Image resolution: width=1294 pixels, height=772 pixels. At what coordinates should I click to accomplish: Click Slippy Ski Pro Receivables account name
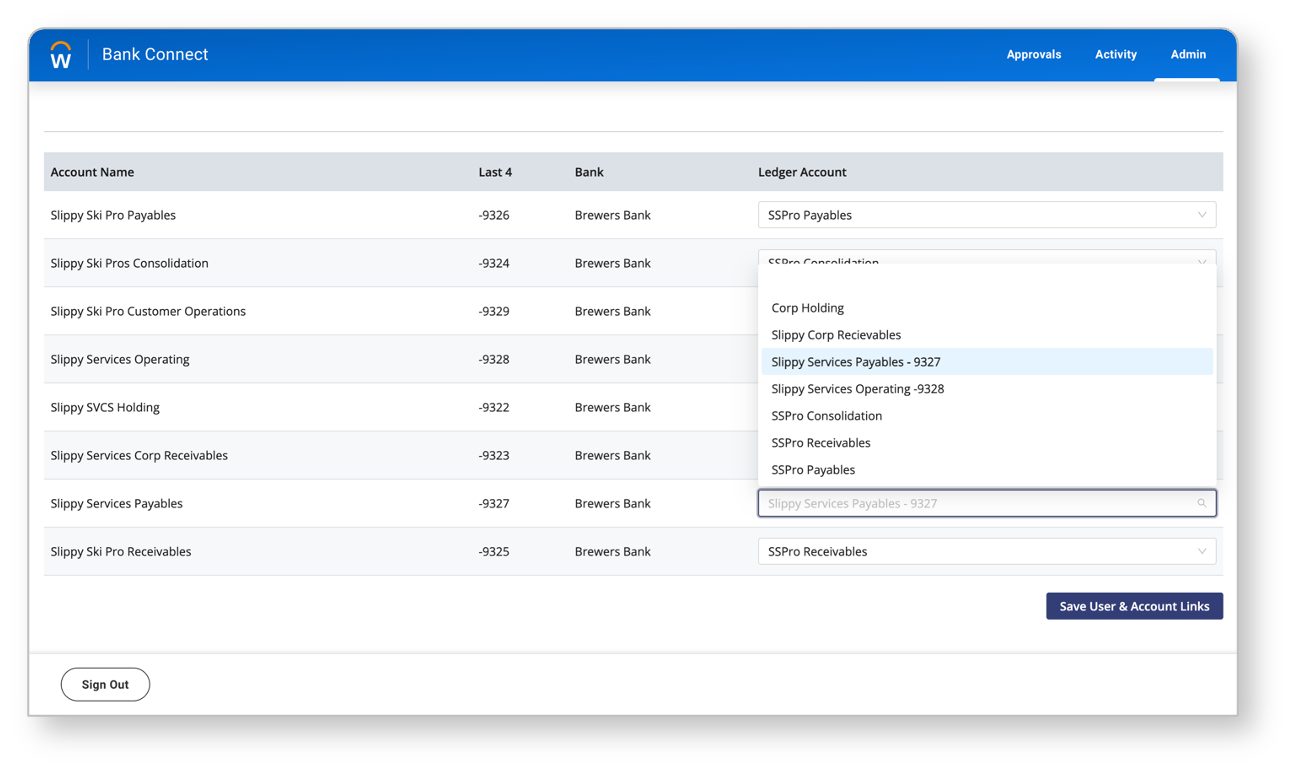point(121,551)
